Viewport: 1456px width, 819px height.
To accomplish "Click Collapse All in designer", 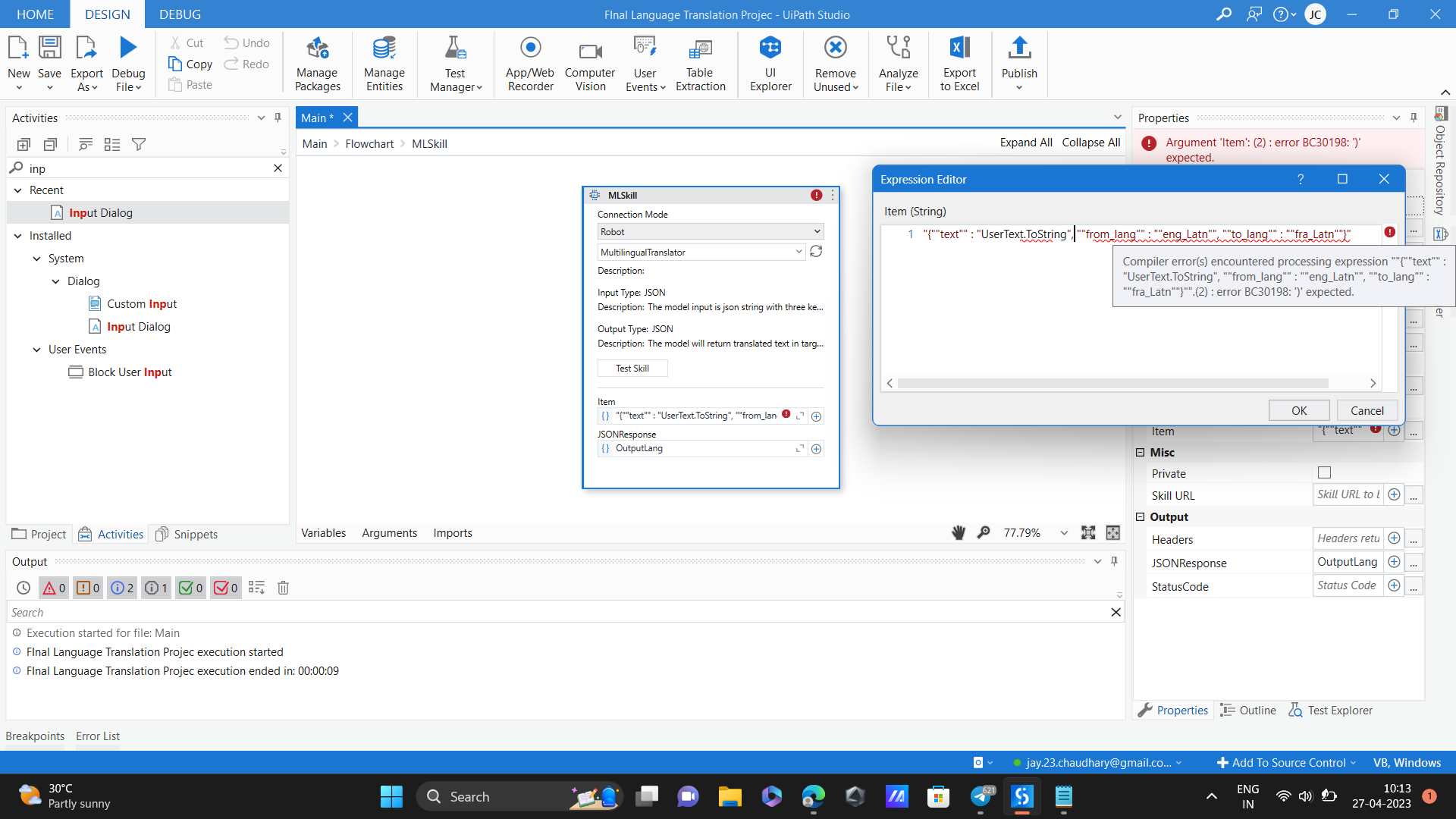I will point(1091,143).
